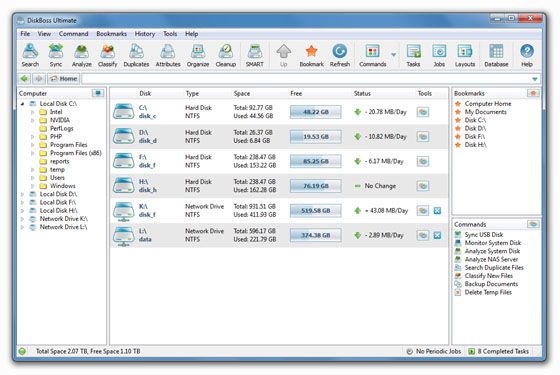Open the Duplicates finder tool
The width and height of the screenshot is (560, 375).
point(136,55)
